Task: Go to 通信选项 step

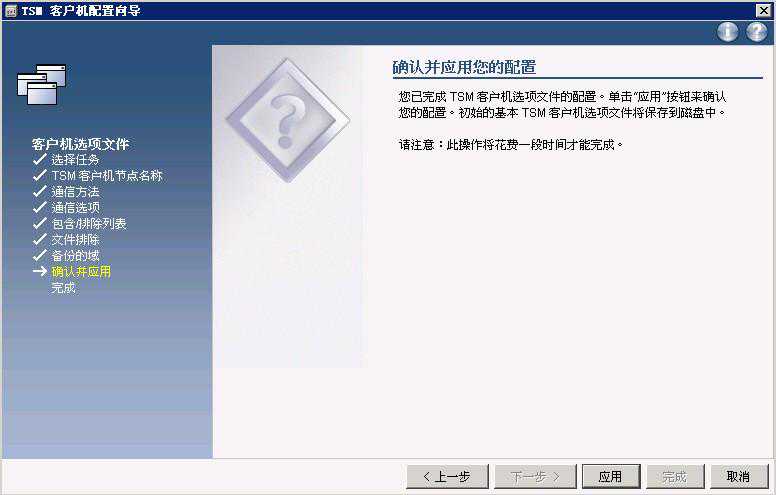Action: point(75,207)
